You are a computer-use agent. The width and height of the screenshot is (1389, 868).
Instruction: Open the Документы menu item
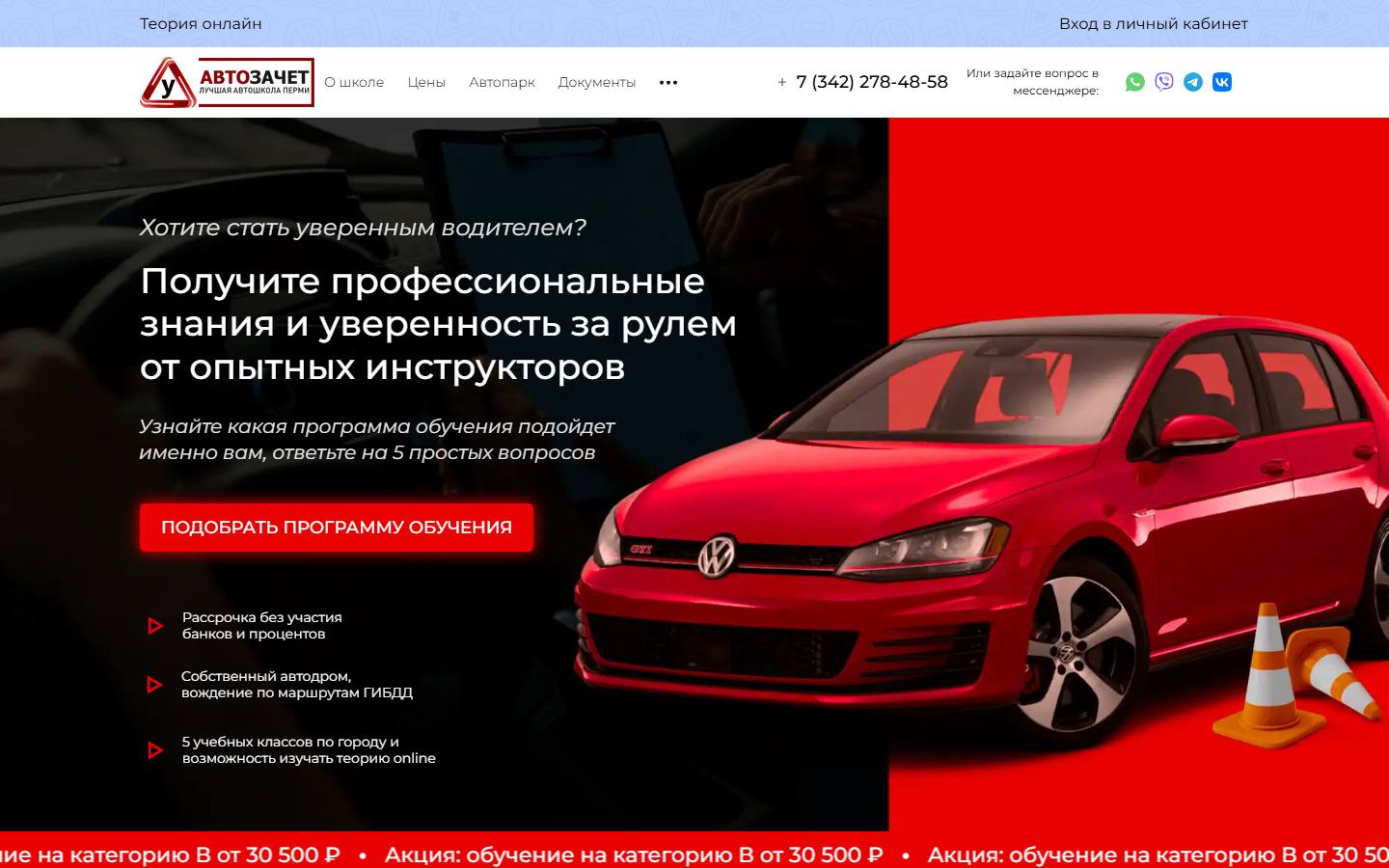(597, 82)
